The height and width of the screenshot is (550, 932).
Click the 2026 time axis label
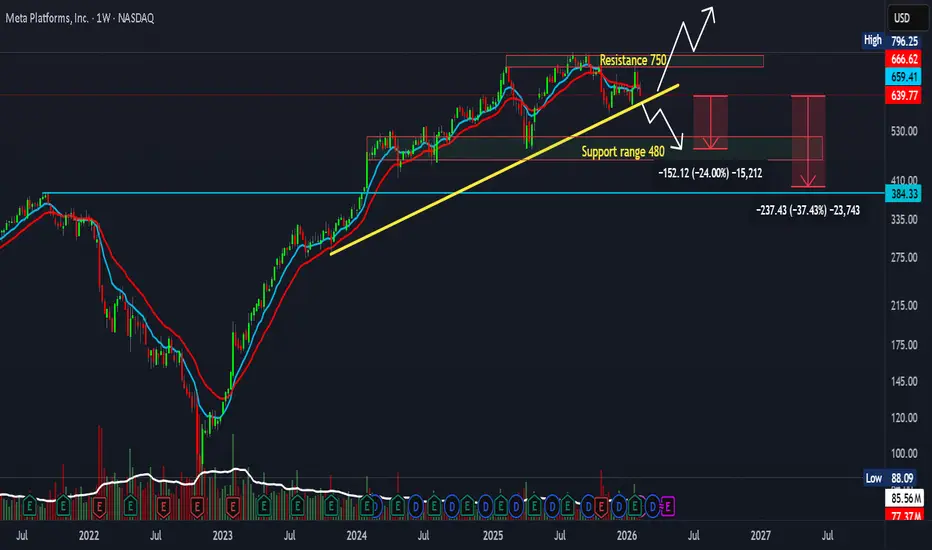tap(626, 536)
